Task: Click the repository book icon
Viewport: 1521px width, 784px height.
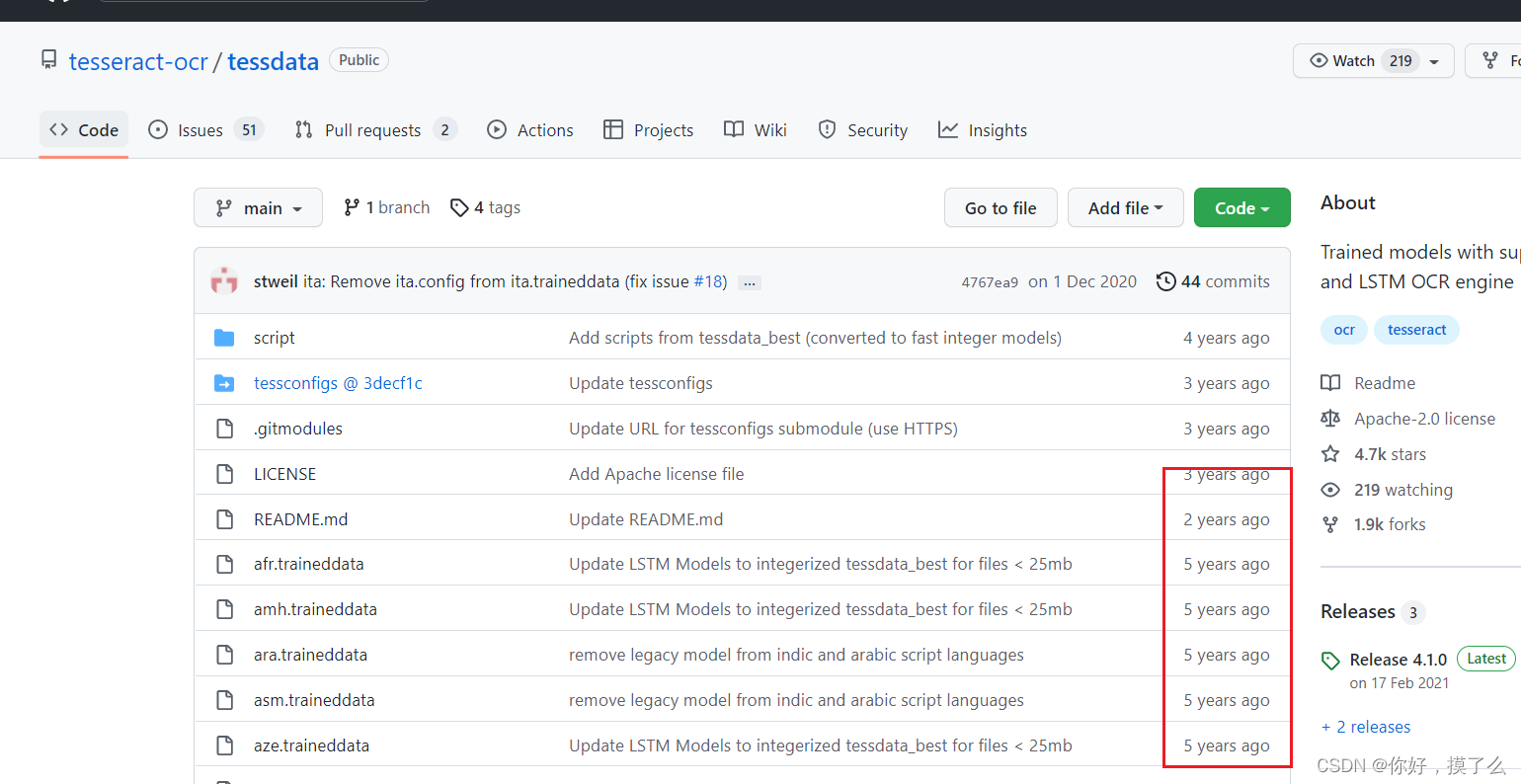Action: (48, 60)
